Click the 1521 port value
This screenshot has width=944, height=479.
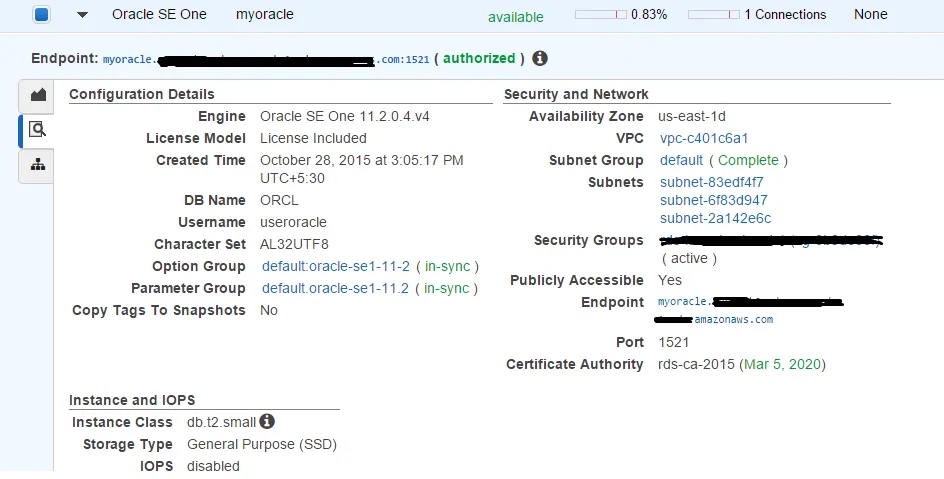click(x=674, y=342)
